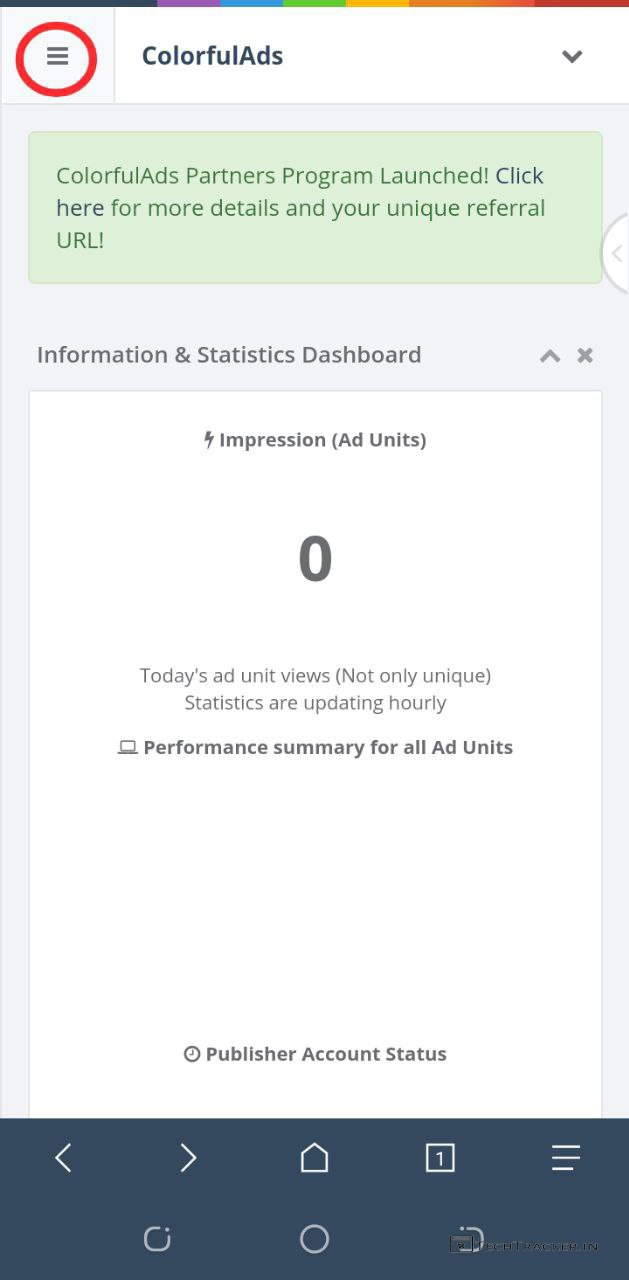Tap the browser's home page icon
The image size is (629, 1280).
coord(314,1158)
